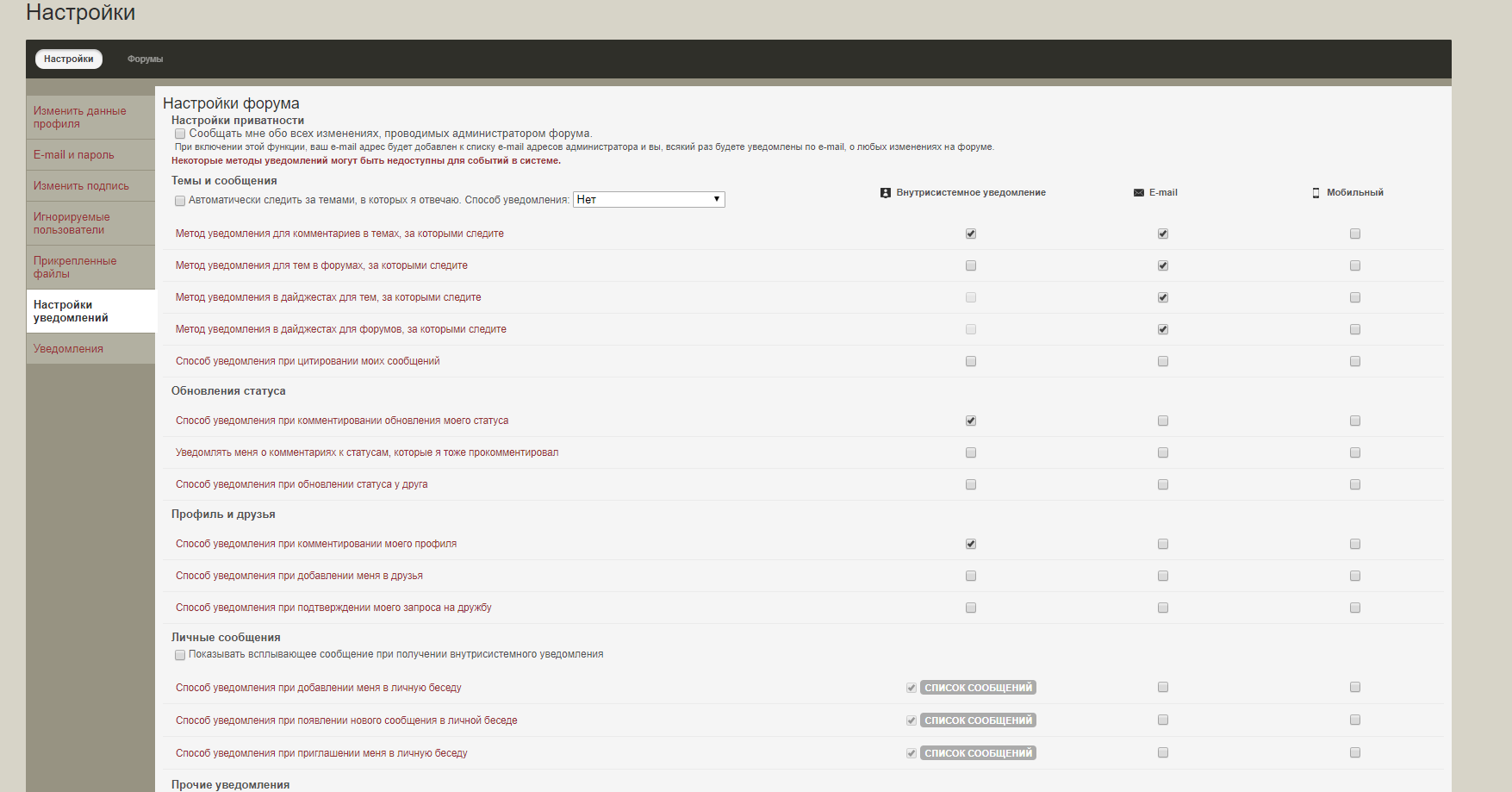
Task: Select Настройки уведомлений sidebar item
Action: (x=90, y=311)
